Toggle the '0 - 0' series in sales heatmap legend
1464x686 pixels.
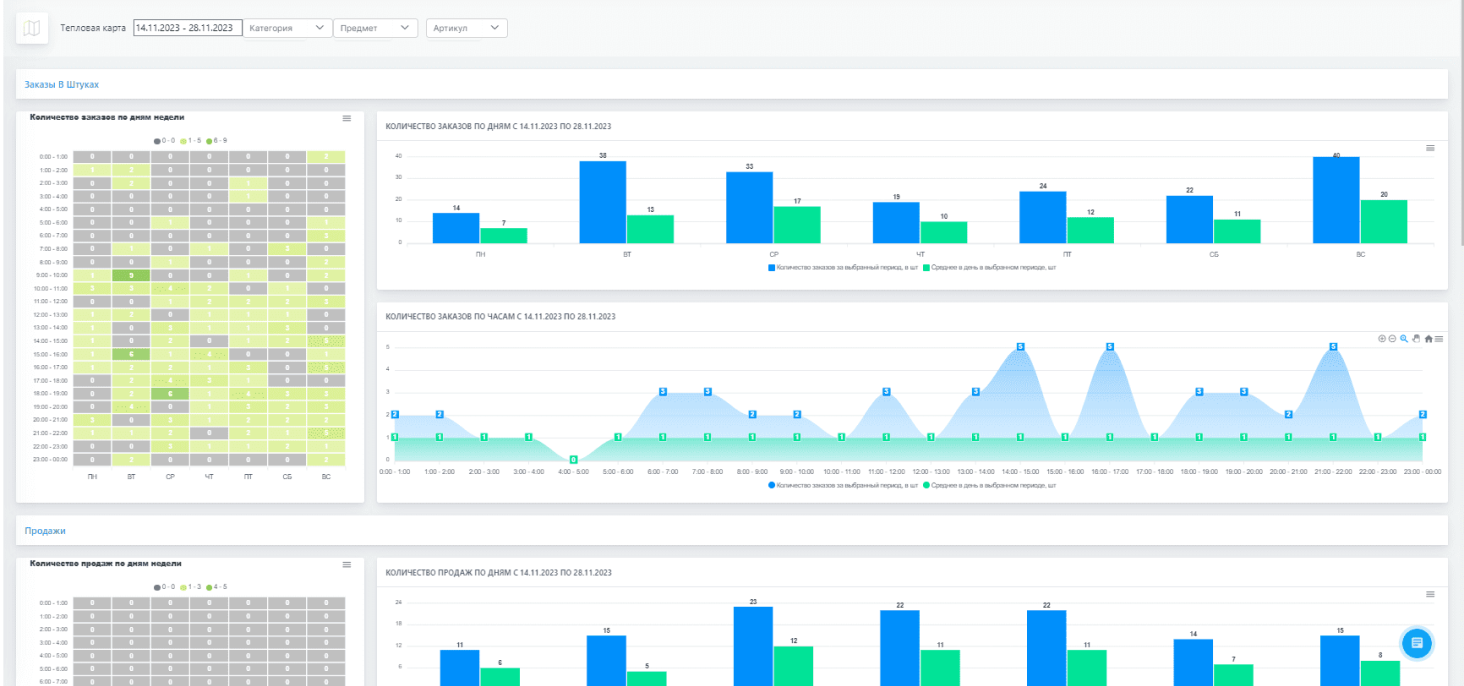tap(162, 587)
